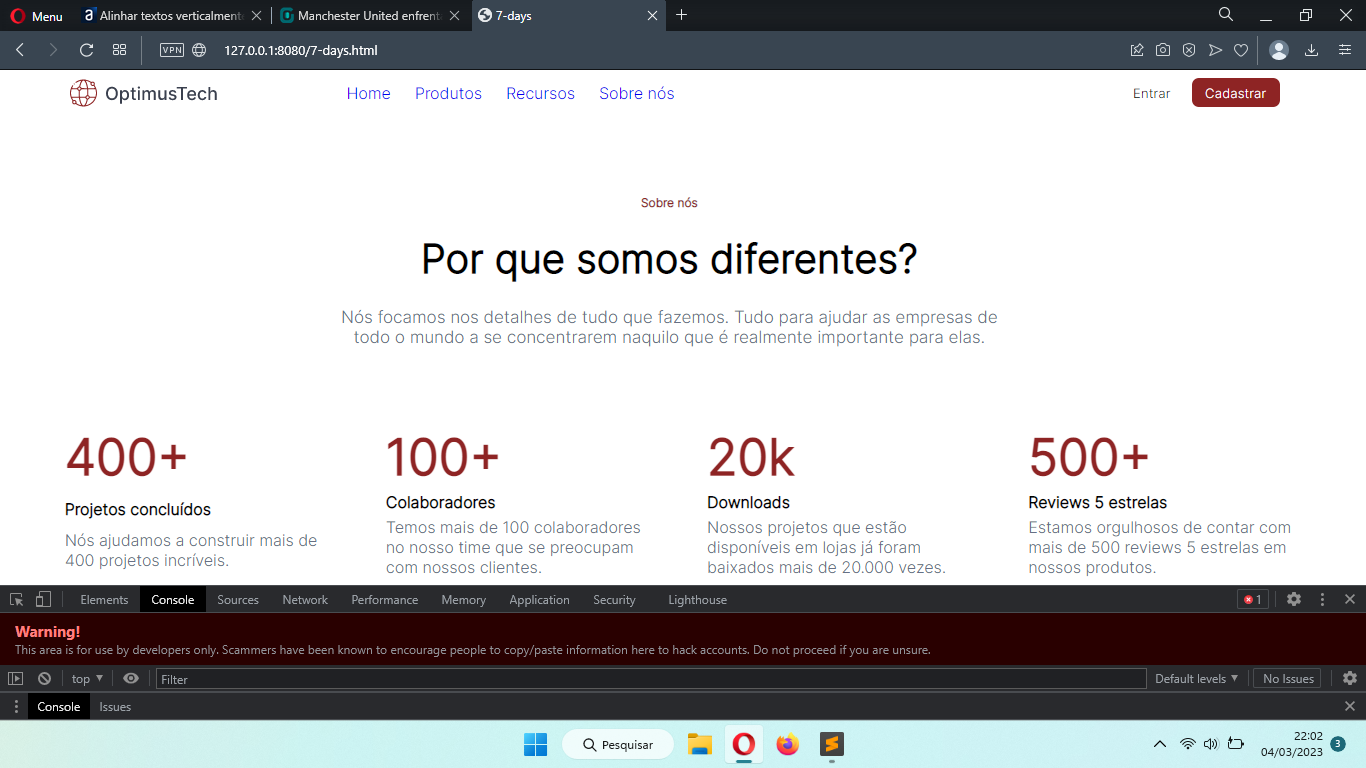Toggle the DevTools device toolbar icon
The height and width of the screenshot is (768, 1366).
[43, 599]
